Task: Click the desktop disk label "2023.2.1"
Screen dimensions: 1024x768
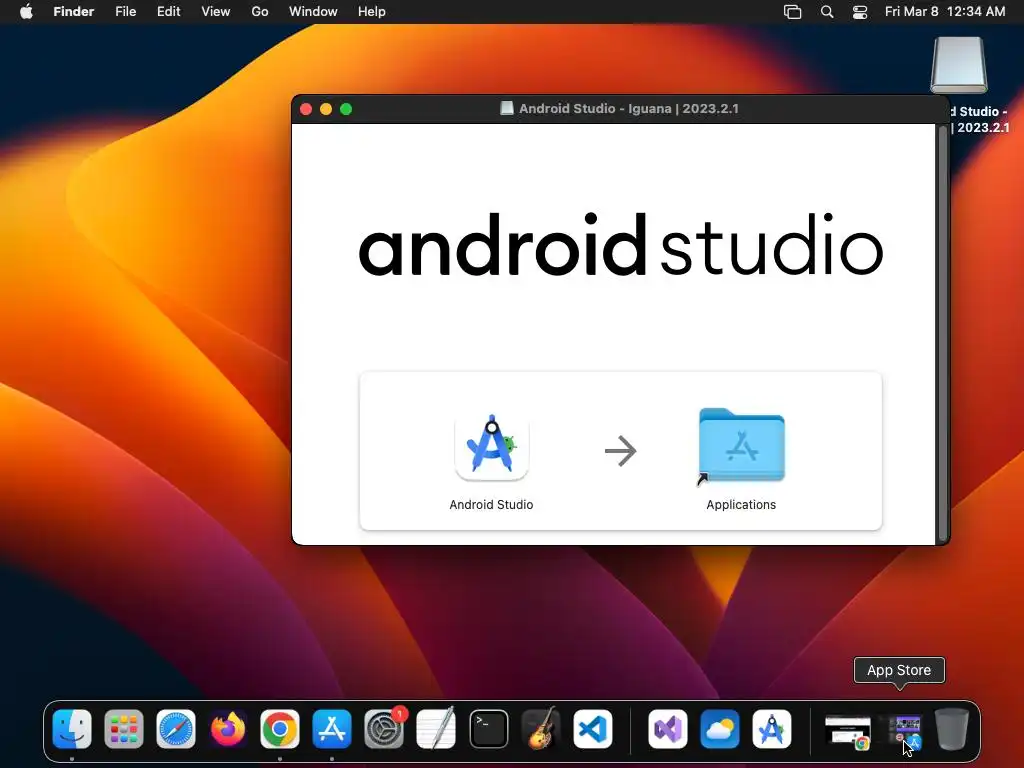Action: pyautogui.click(x=983, y=127)
